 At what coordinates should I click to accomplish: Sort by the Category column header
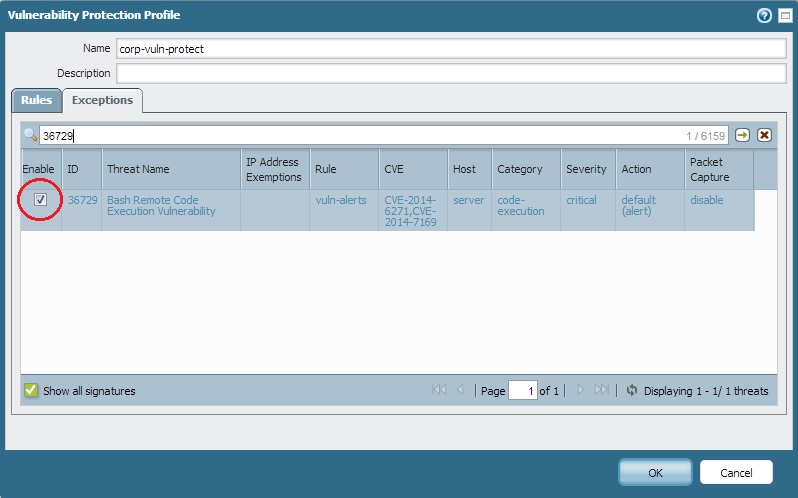tap(526, 169)
